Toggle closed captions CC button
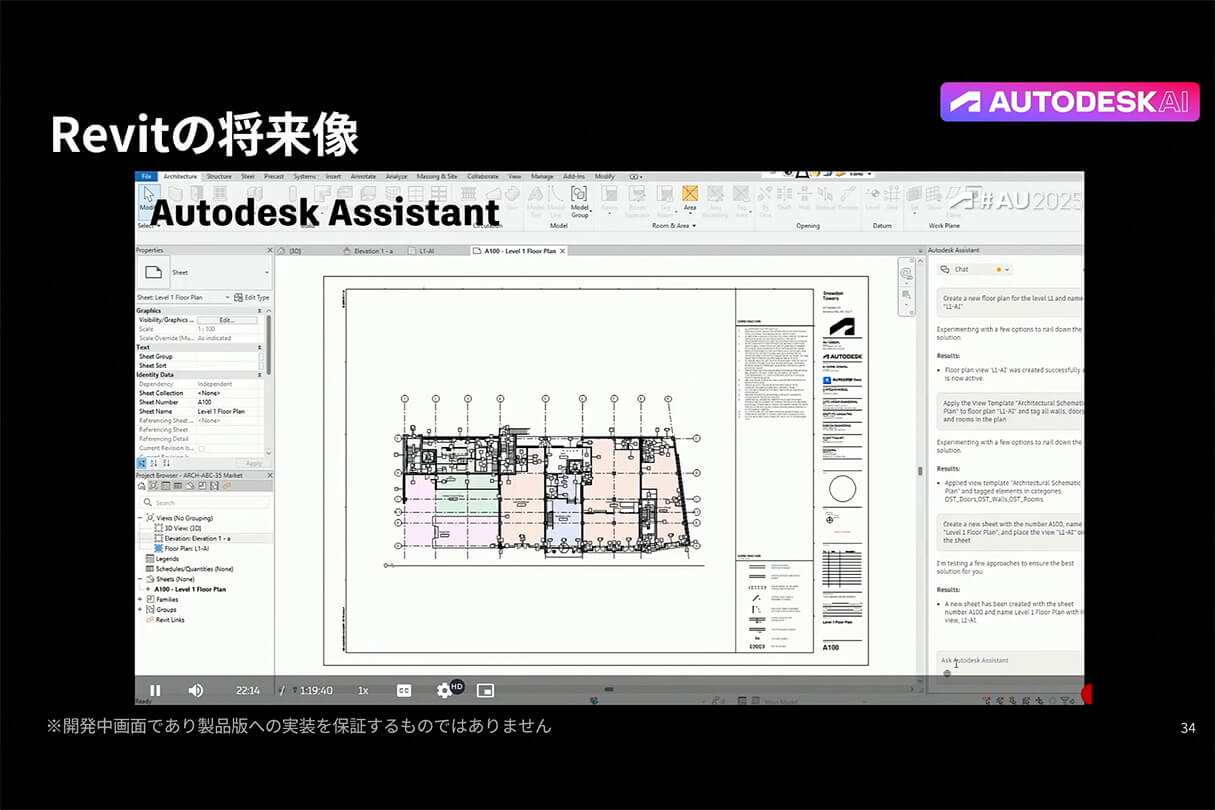The image size is (1215, 810). coord(404,690)
